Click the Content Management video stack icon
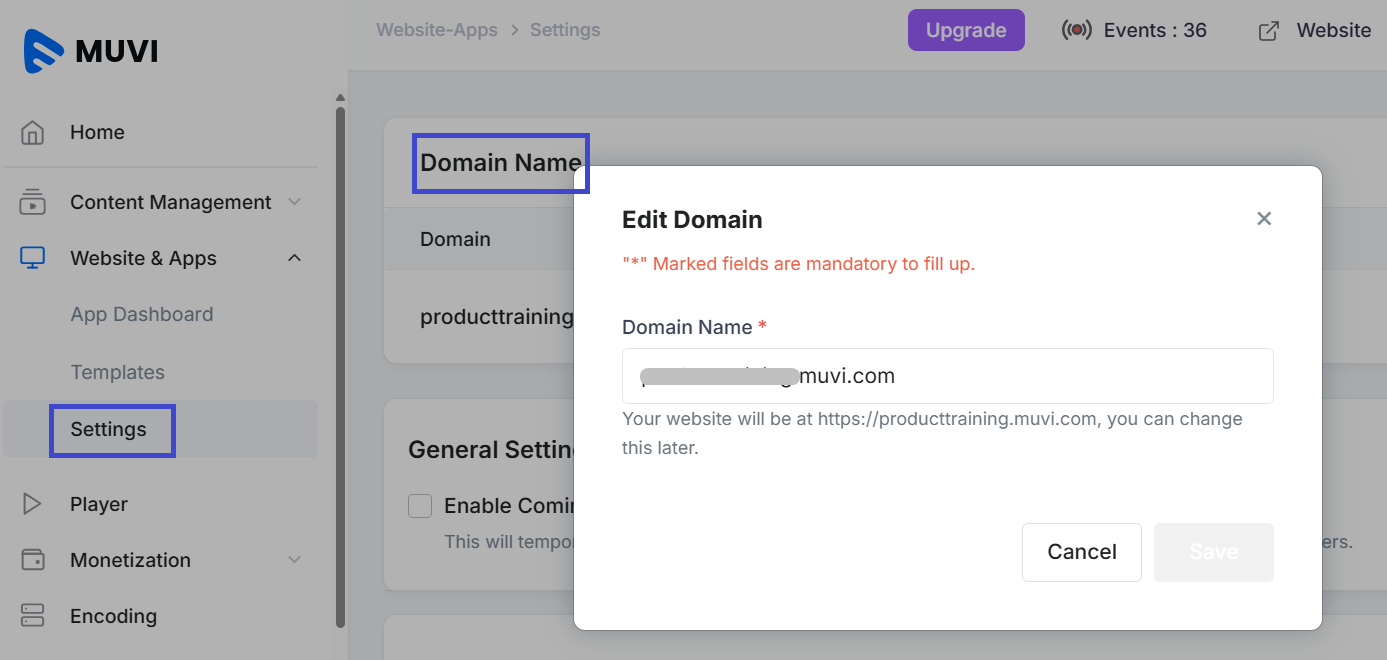This screenshot has width=1387, height=660. click(x=33, y=202)
